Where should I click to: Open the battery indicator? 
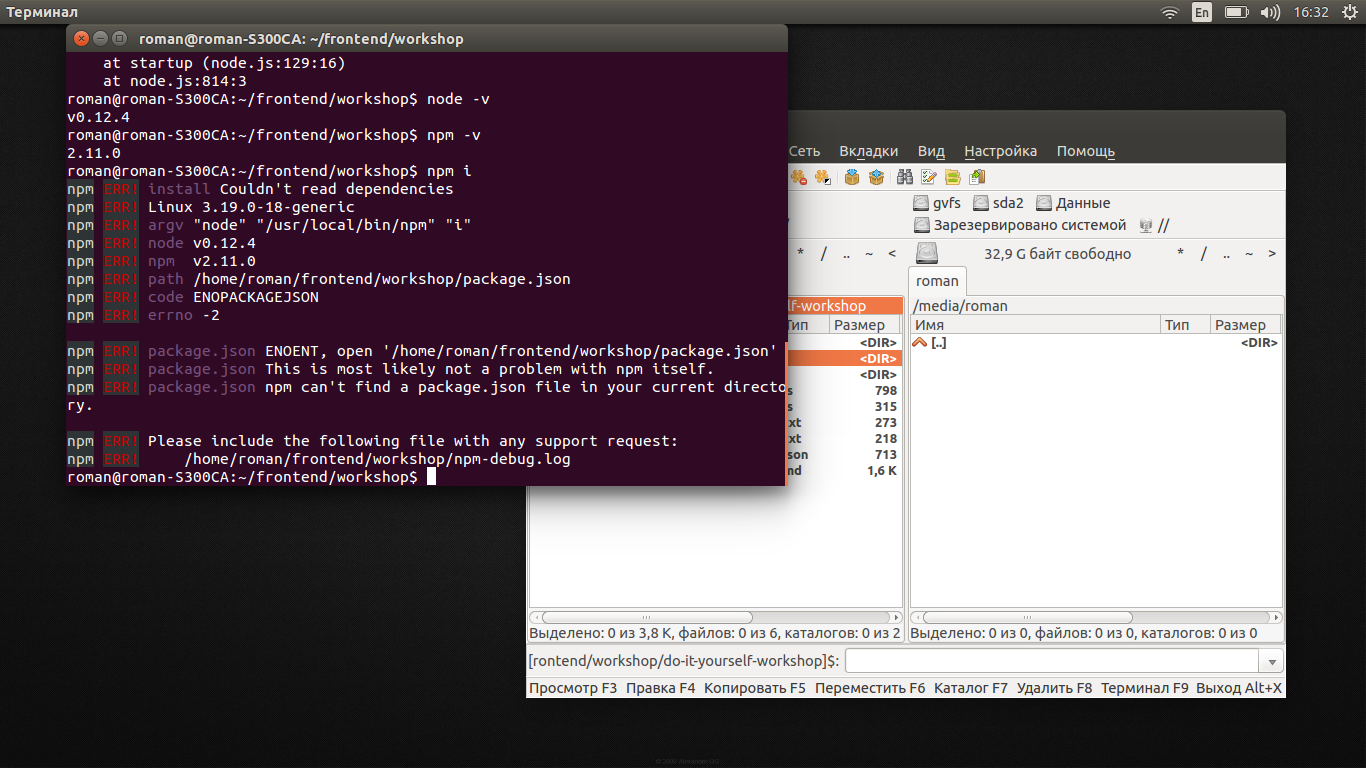[x=1236, y=12]
